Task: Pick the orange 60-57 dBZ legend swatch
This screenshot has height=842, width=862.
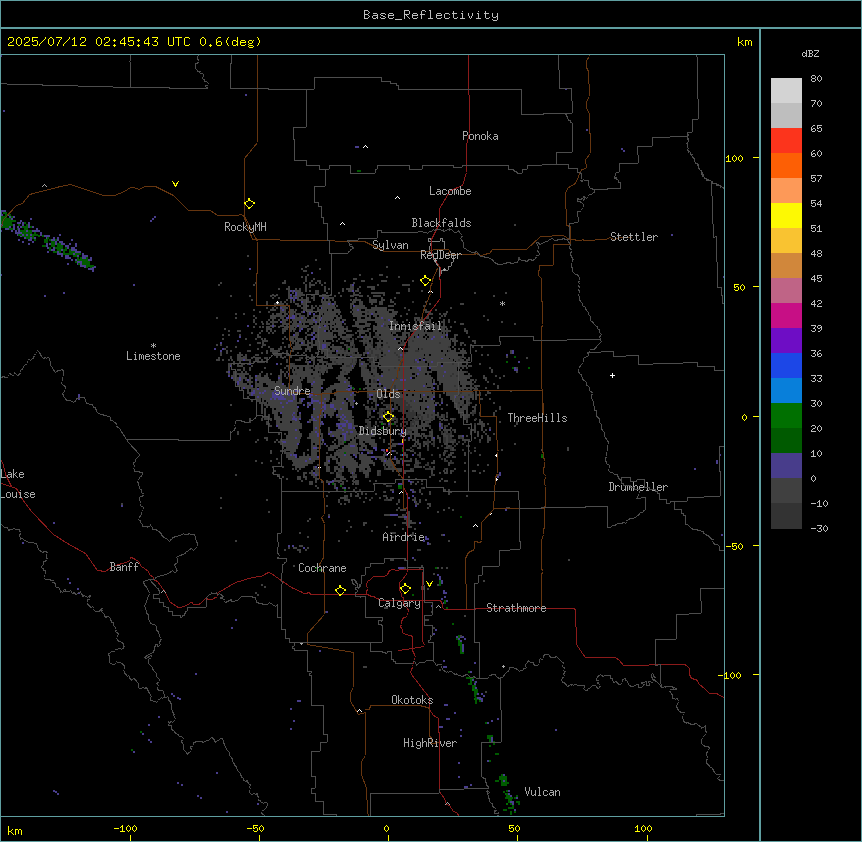Action: [x=786, y=165]
